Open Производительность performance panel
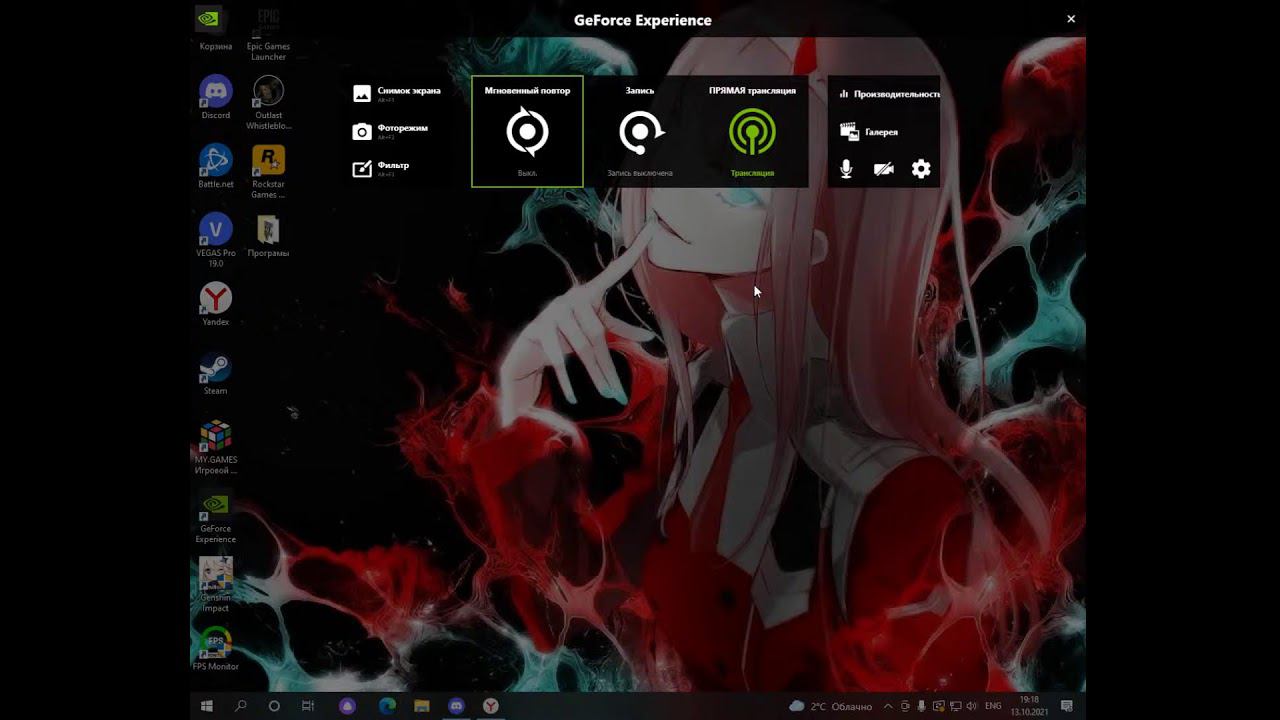The image size is (1280, 720). [x=889, y=94]
